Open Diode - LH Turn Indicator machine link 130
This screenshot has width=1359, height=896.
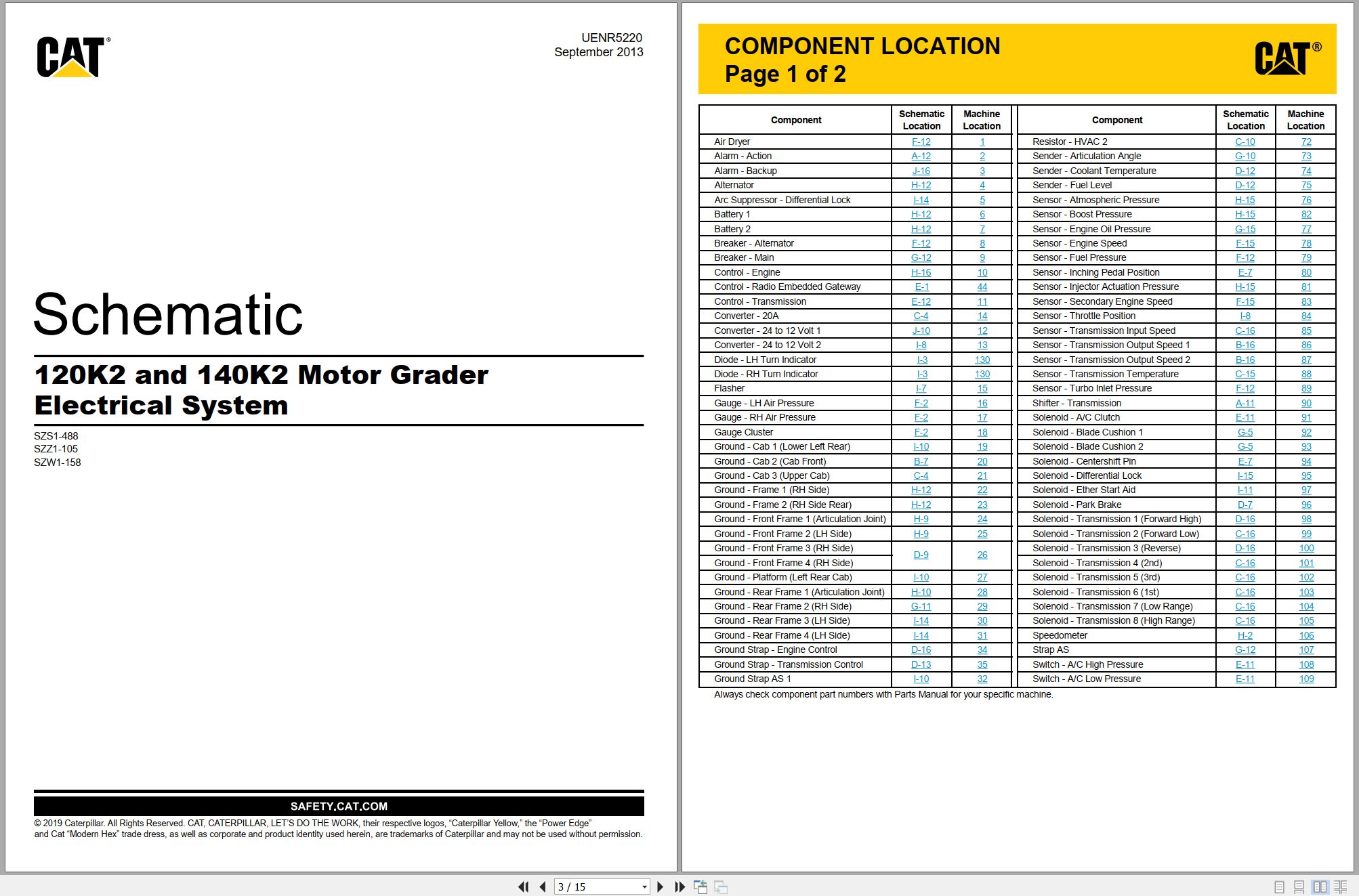click(982, 360)
